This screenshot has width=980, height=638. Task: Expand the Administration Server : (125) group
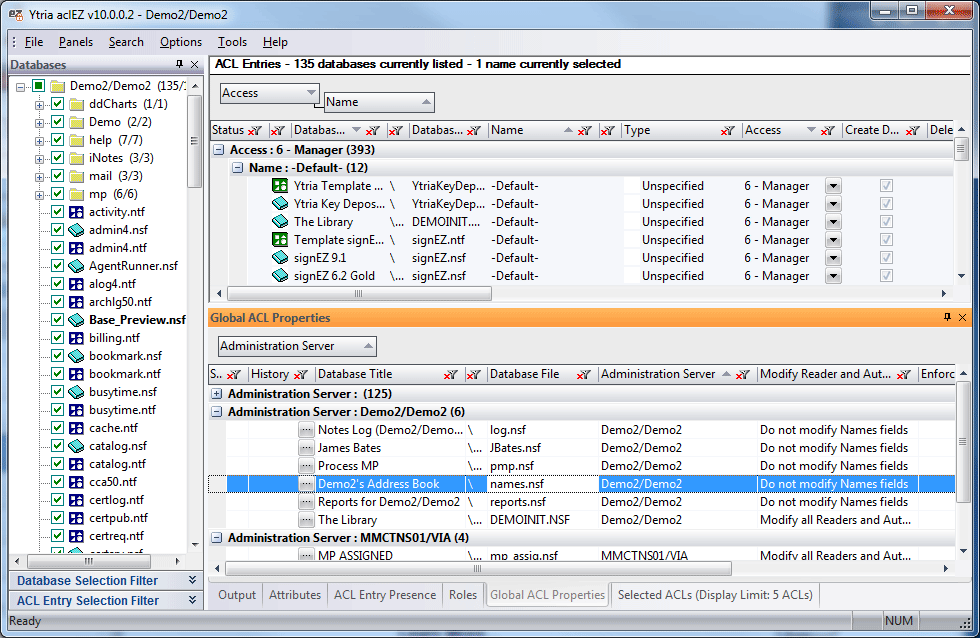click(x=217, y=394)
